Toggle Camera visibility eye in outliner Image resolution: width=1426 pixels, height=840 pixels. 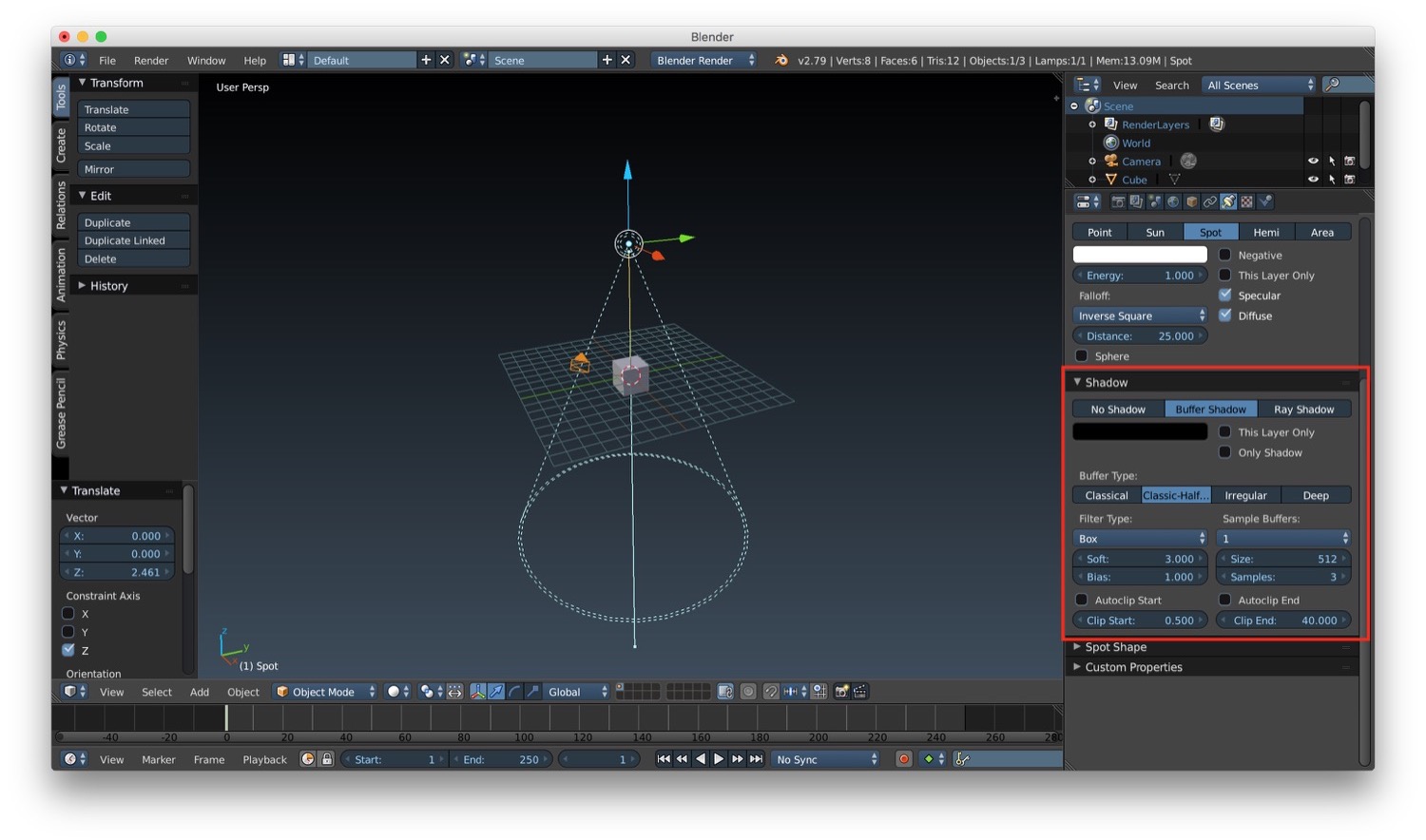[x=1313, y=162]
